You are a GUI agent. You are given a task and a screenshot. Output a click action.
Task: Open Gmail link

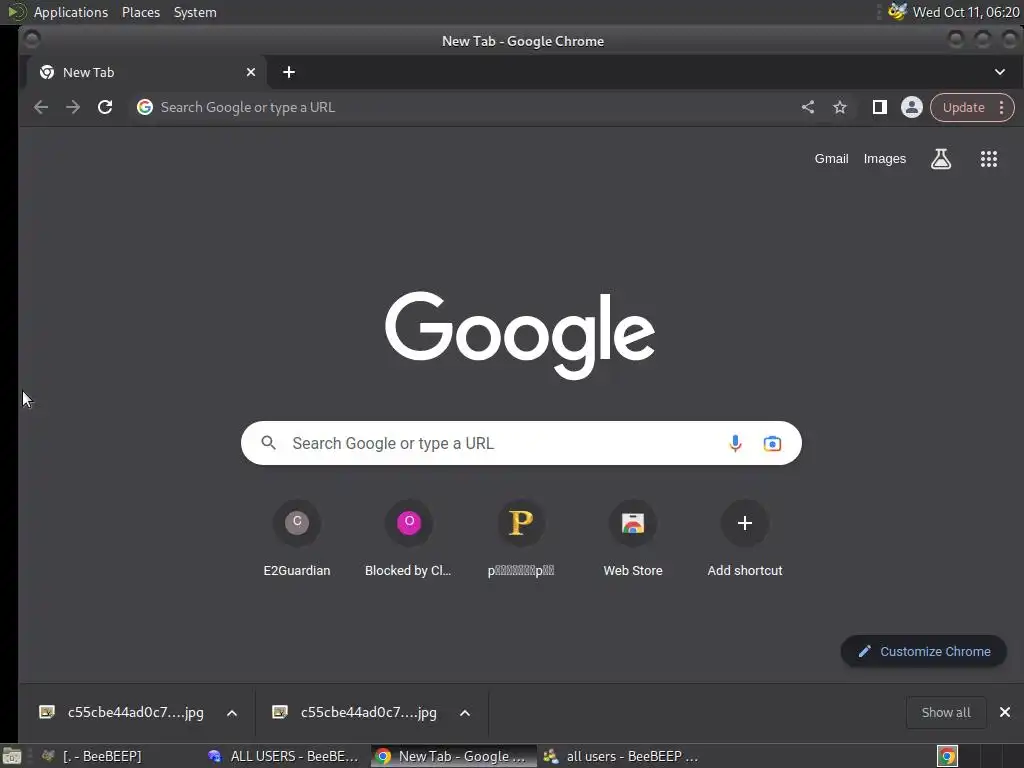pos(831,159)
